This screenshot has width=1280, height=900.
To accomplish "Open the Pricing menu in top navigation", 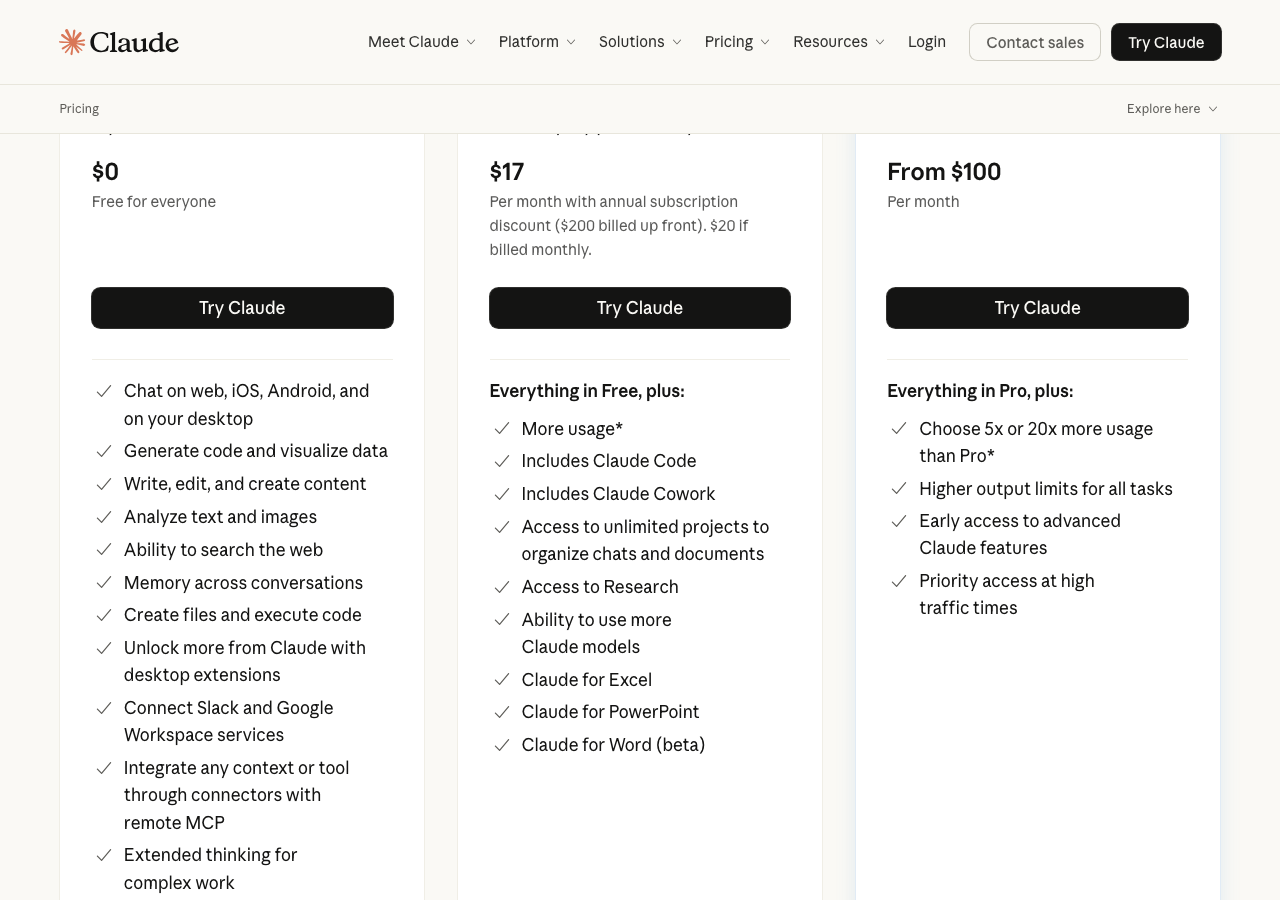I will tap(737, 42).
